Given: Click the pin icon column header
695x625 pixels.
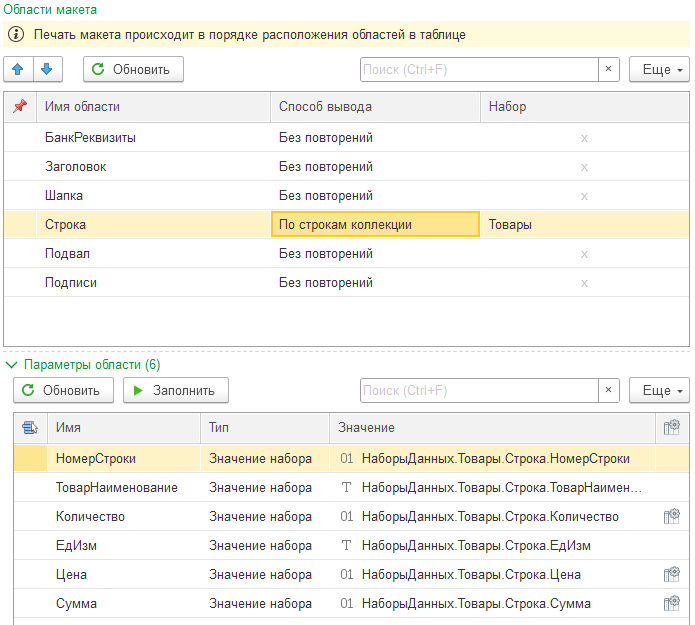Looking at the screenshot, I should pos(19,107).
